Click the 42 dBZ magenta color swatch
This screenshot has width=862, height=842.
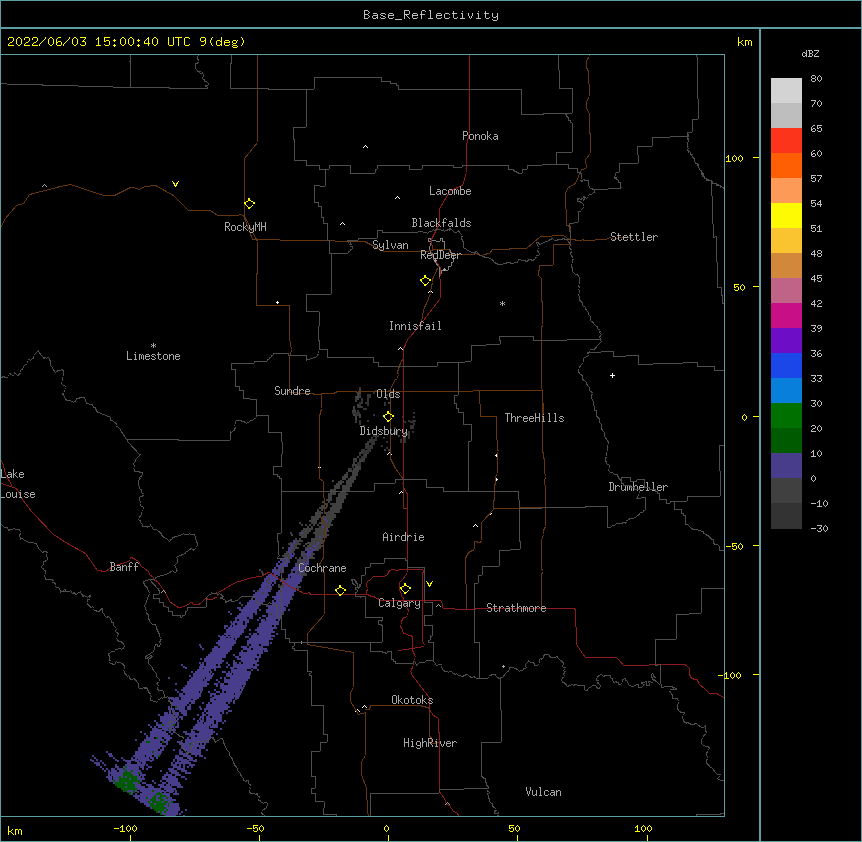[x=786, y=315]
